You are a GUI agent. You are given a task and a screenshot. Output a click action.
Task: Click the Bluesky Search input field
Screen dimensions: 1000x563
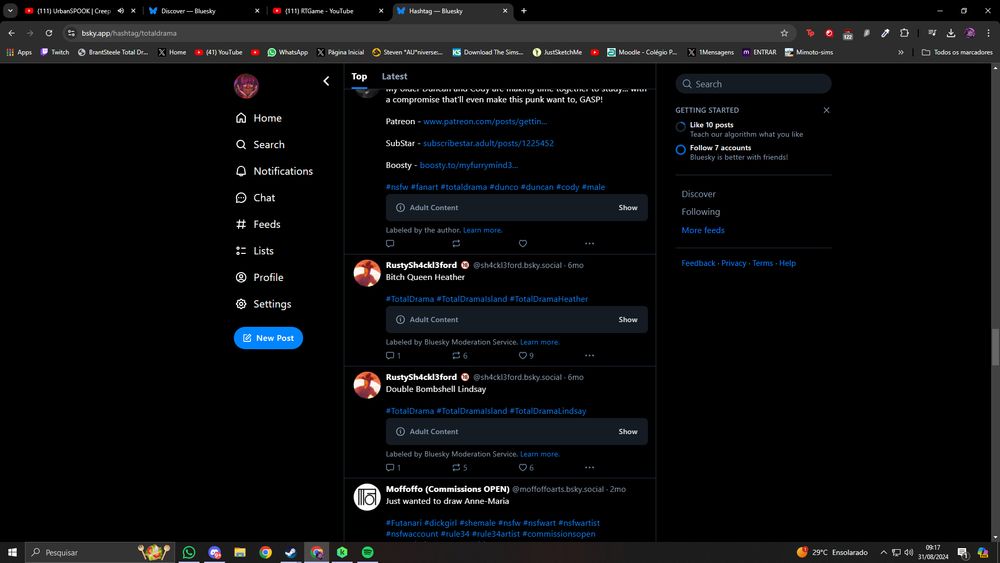click(753, 84)
